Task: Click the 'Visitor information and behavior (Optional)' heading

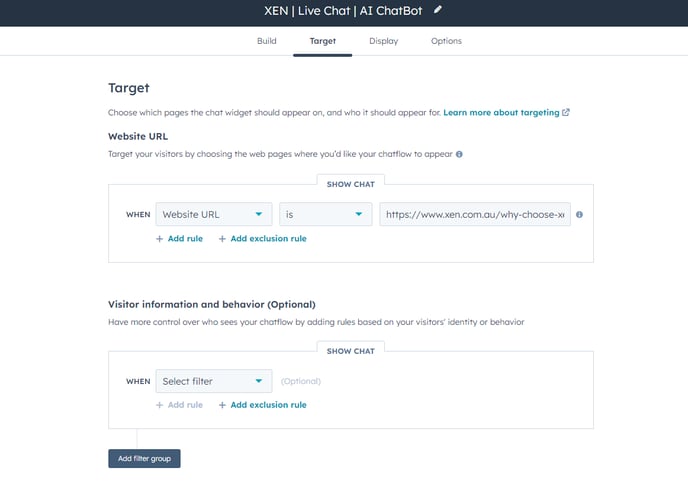Action: coord(212,304)
